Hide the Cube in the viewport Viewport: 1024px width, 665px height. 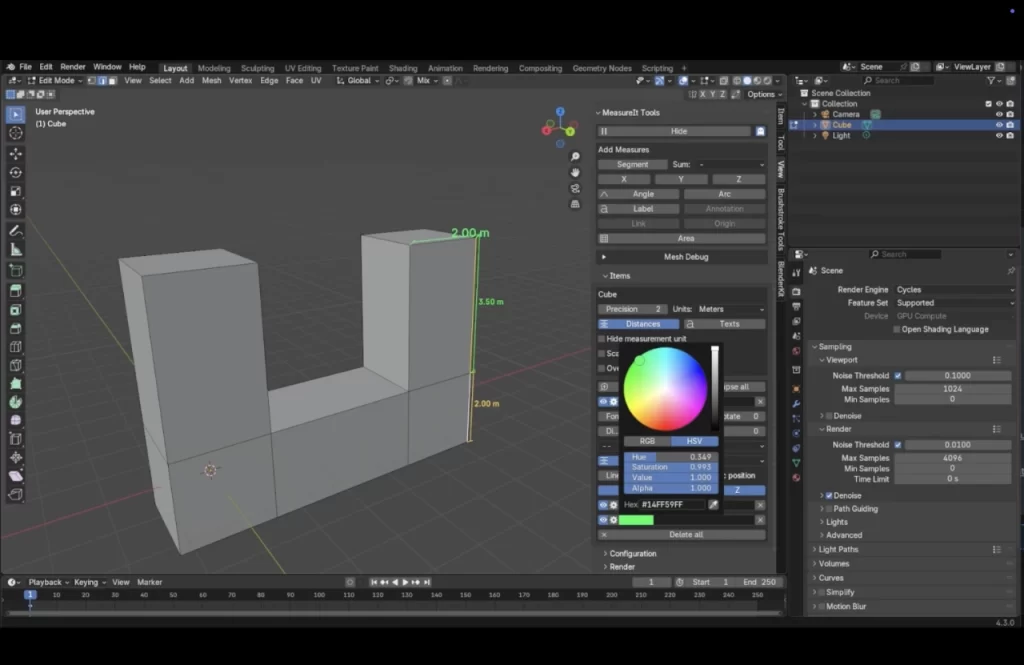tap(1000, 125)
